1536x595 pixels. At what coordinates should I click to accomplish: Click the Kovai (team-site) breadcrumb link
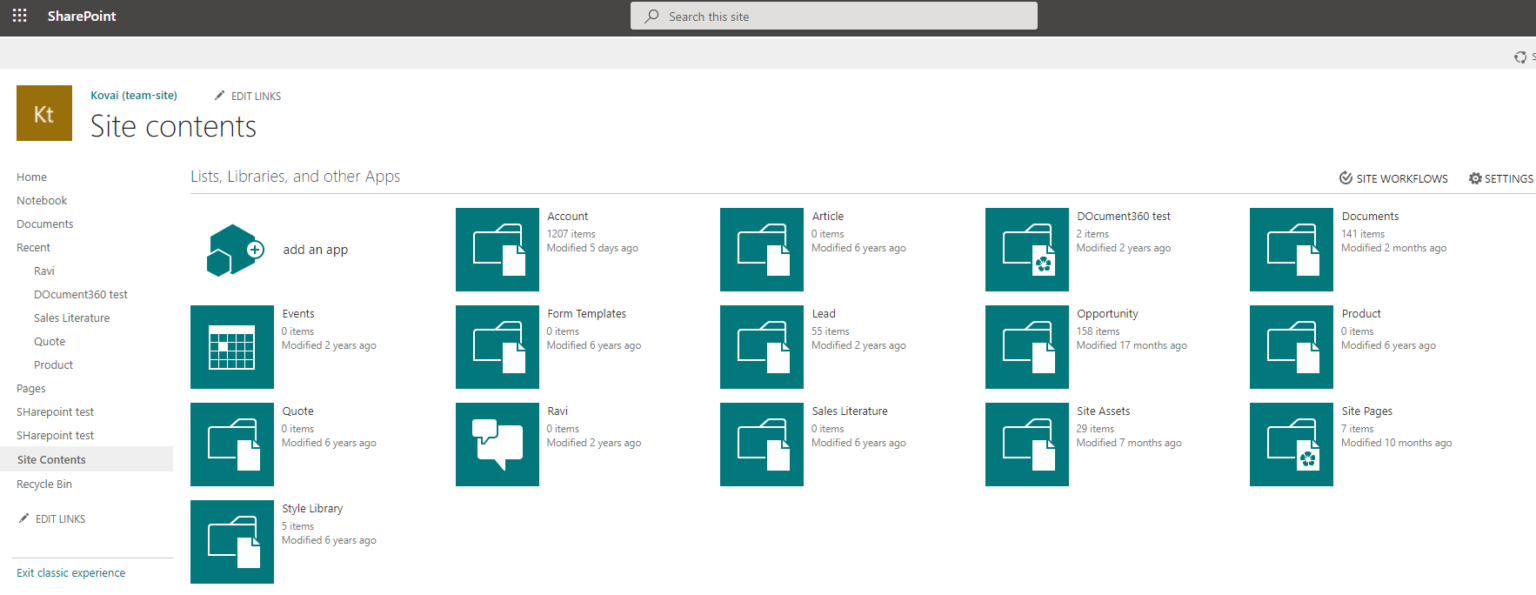click(134, 95)
